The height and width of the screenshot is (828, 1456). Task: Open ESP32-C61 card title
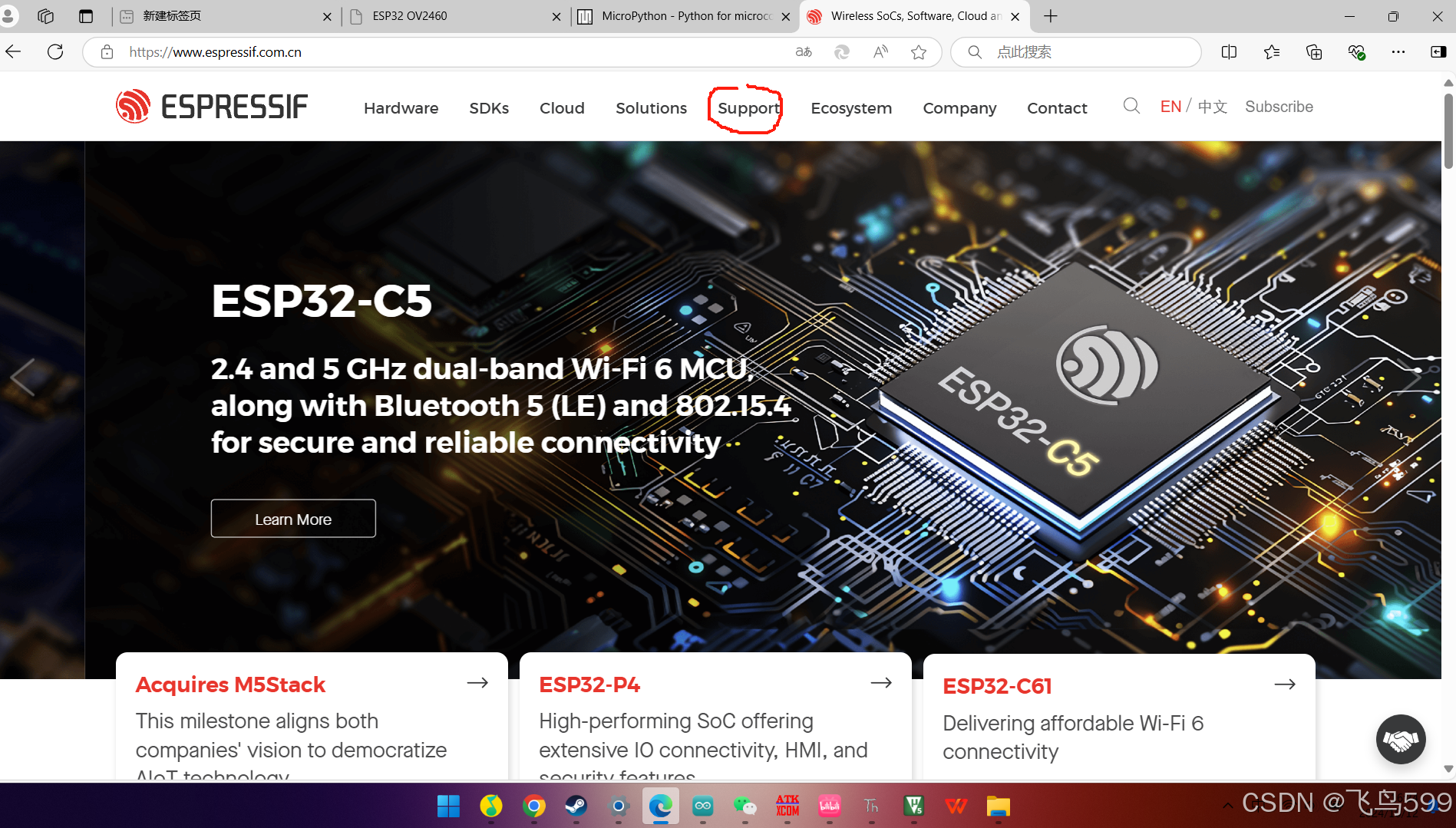[997, 686]
